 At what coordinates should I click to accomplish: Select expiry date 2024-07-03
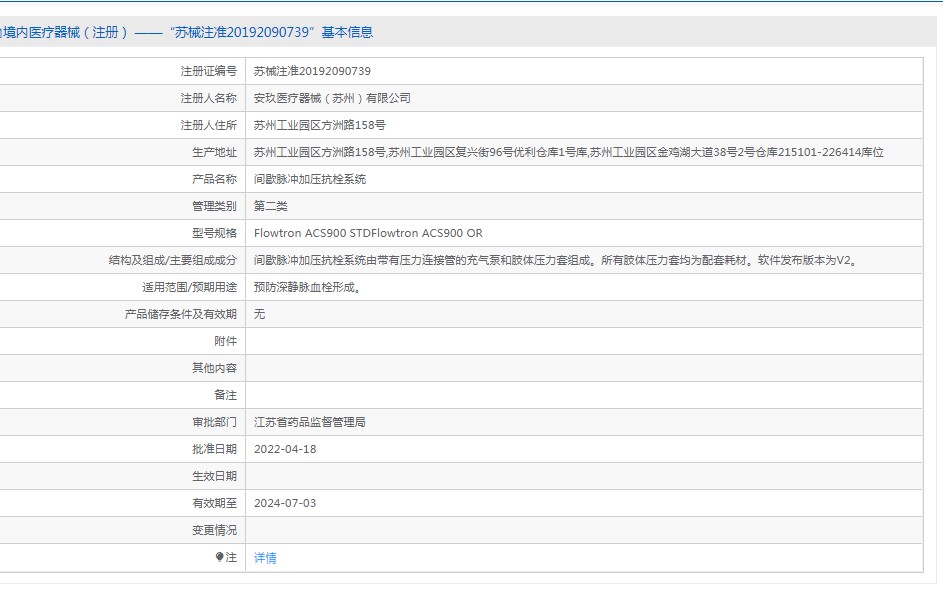click(285, 503)
